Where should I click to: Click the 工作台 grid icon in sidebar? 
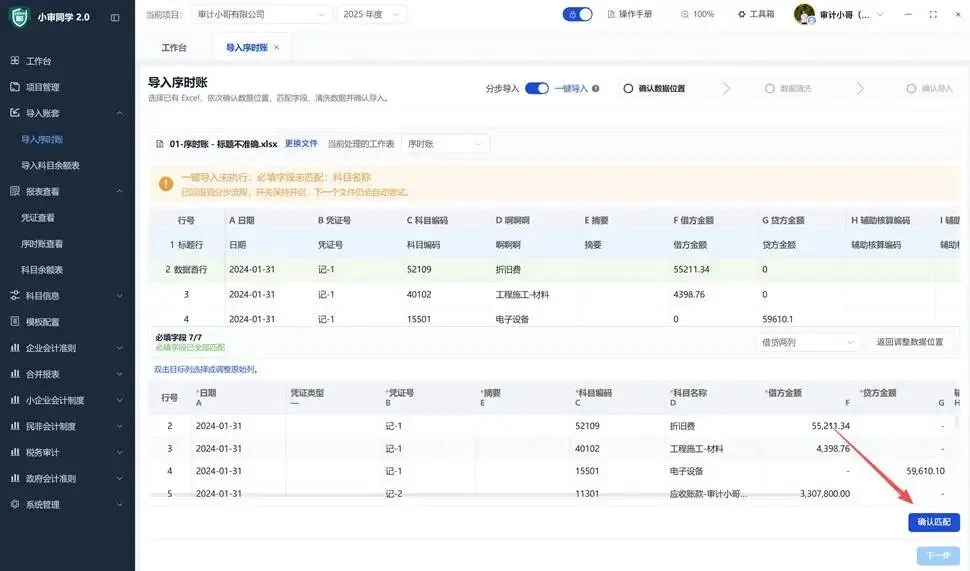[x=15, y=61]
